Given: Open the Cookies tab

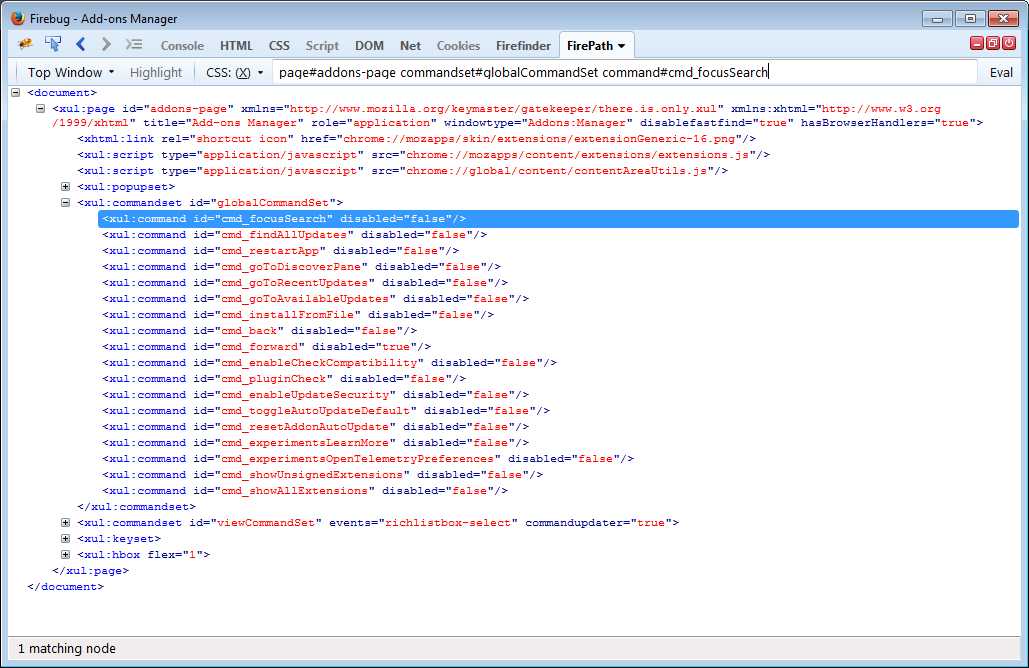Looking at the screenshot, I should coord(459,45).
